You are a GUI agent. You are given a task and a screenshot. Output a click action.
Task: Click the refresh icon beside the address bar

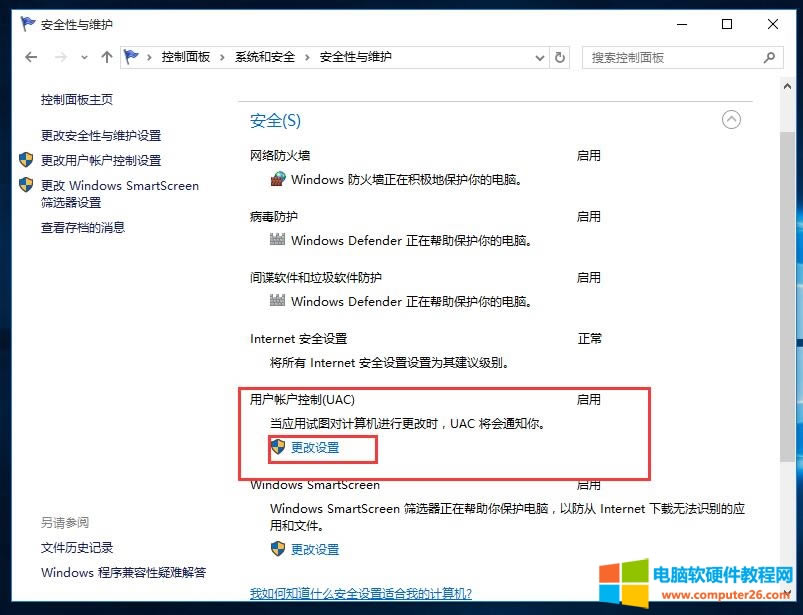[559, 57]
